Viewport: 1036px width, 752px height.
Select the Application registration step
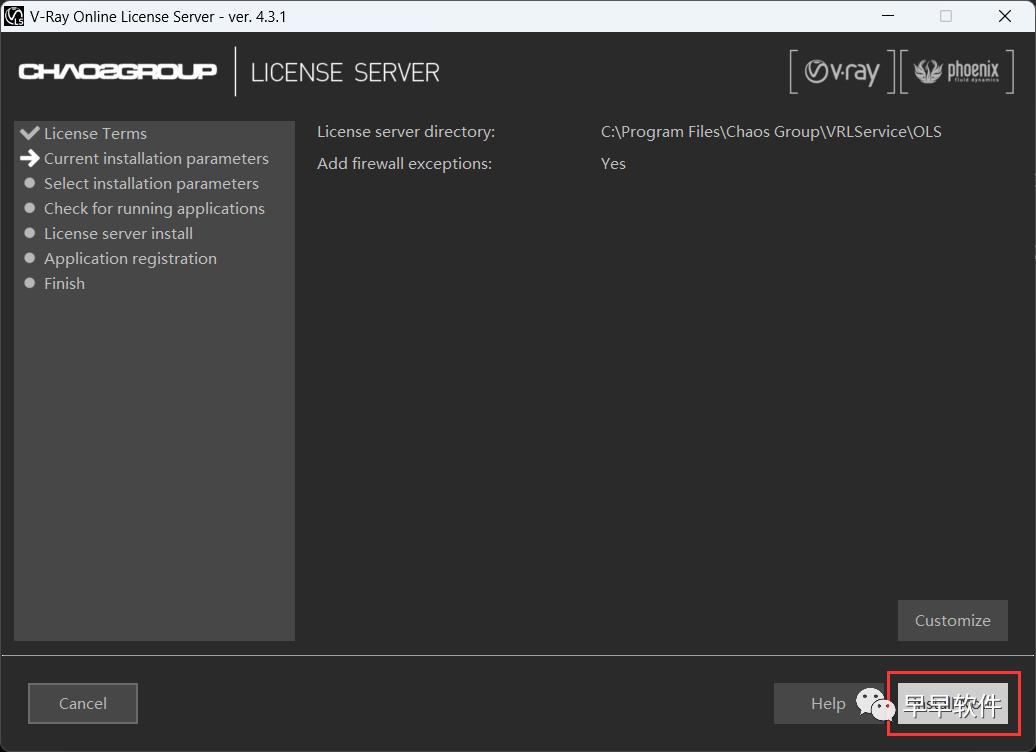130,258
